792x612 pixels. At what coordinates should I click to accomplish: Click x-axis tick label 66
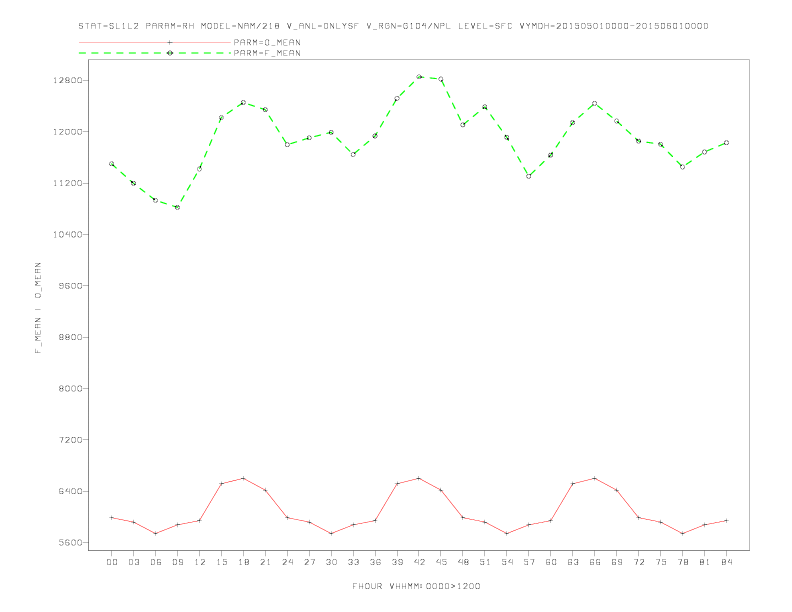pyautogui.click(x=595, y=562)
